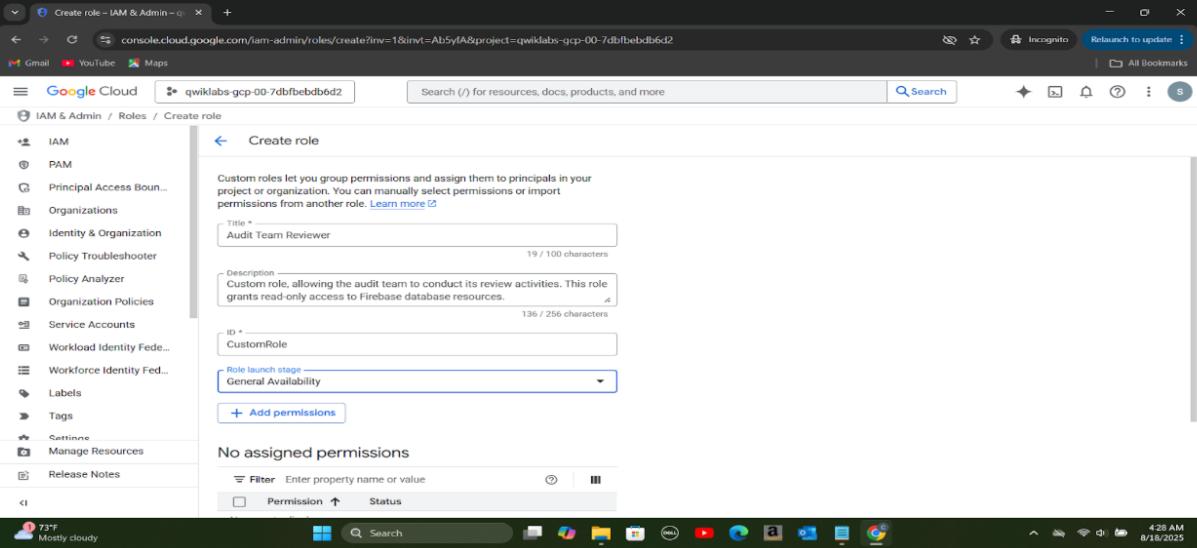The width and height of the screenshot is (1197, 548).
Task: Open column display options icon
Action: click(596, 480)
